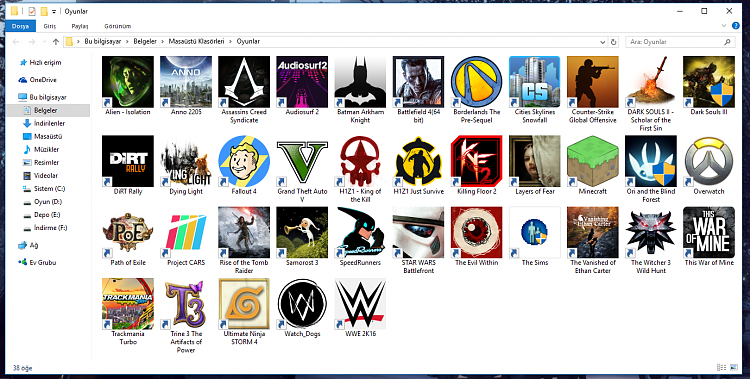Select This War of Mine icon
Screen dimensions: 750x379
(x=709, y=233)
